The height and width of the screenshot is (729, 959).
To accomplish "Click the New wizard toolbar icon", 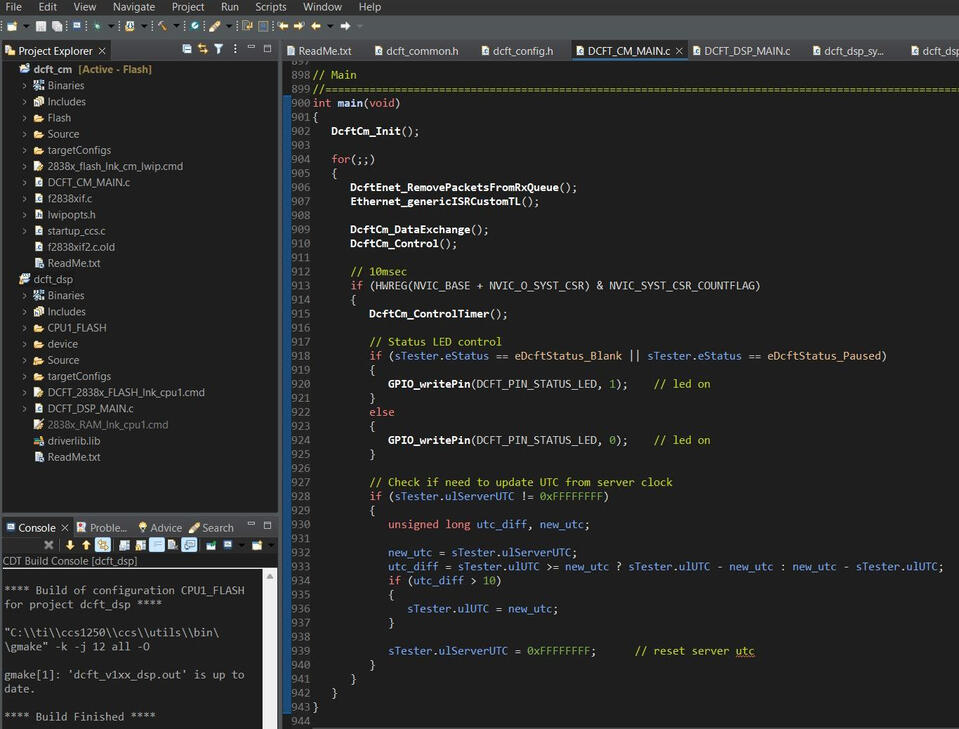I will pos(12,26).
